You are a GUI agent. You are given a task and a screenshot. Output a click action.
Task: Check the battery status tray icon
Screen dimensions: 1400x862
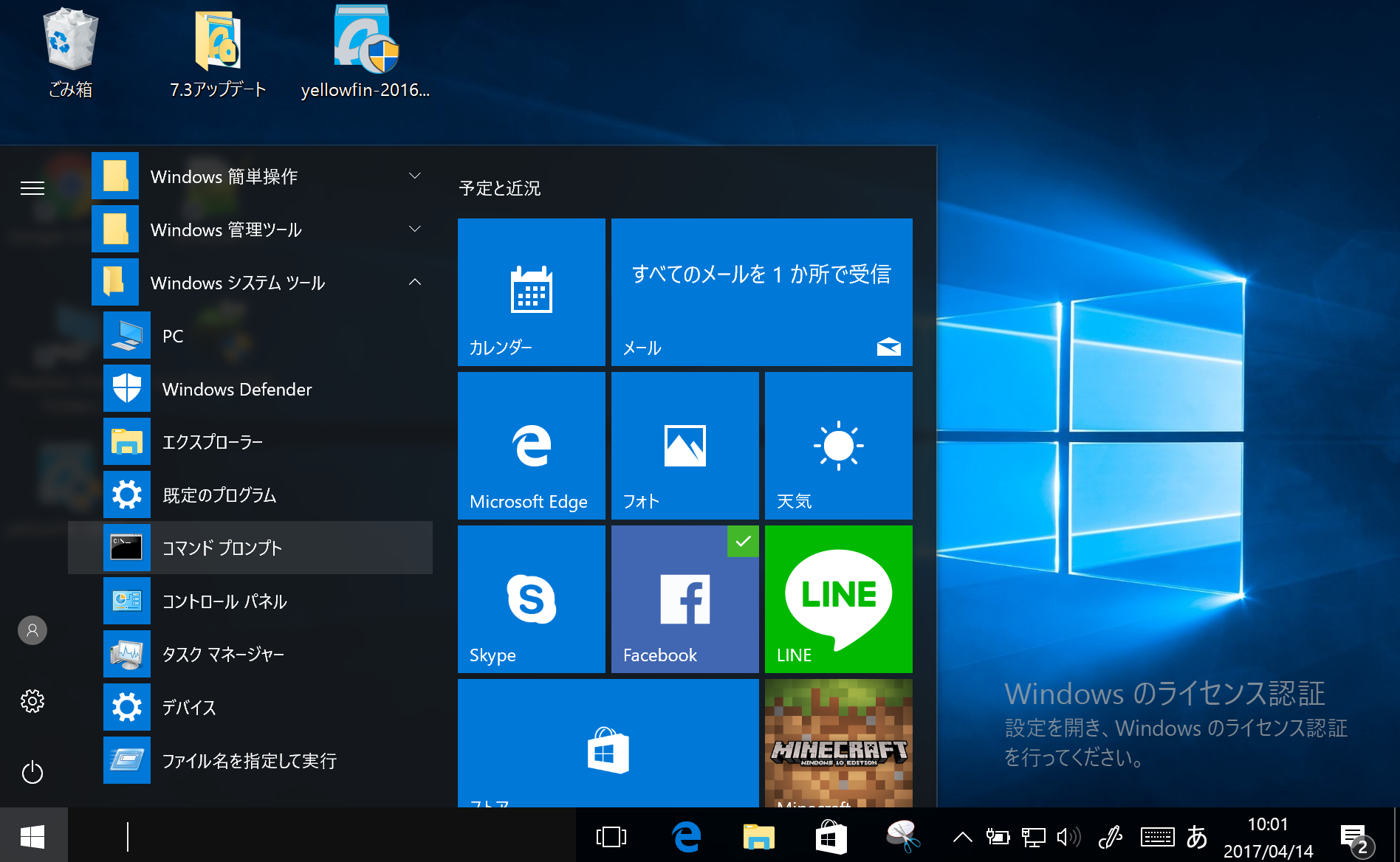[x=998, y=837]
